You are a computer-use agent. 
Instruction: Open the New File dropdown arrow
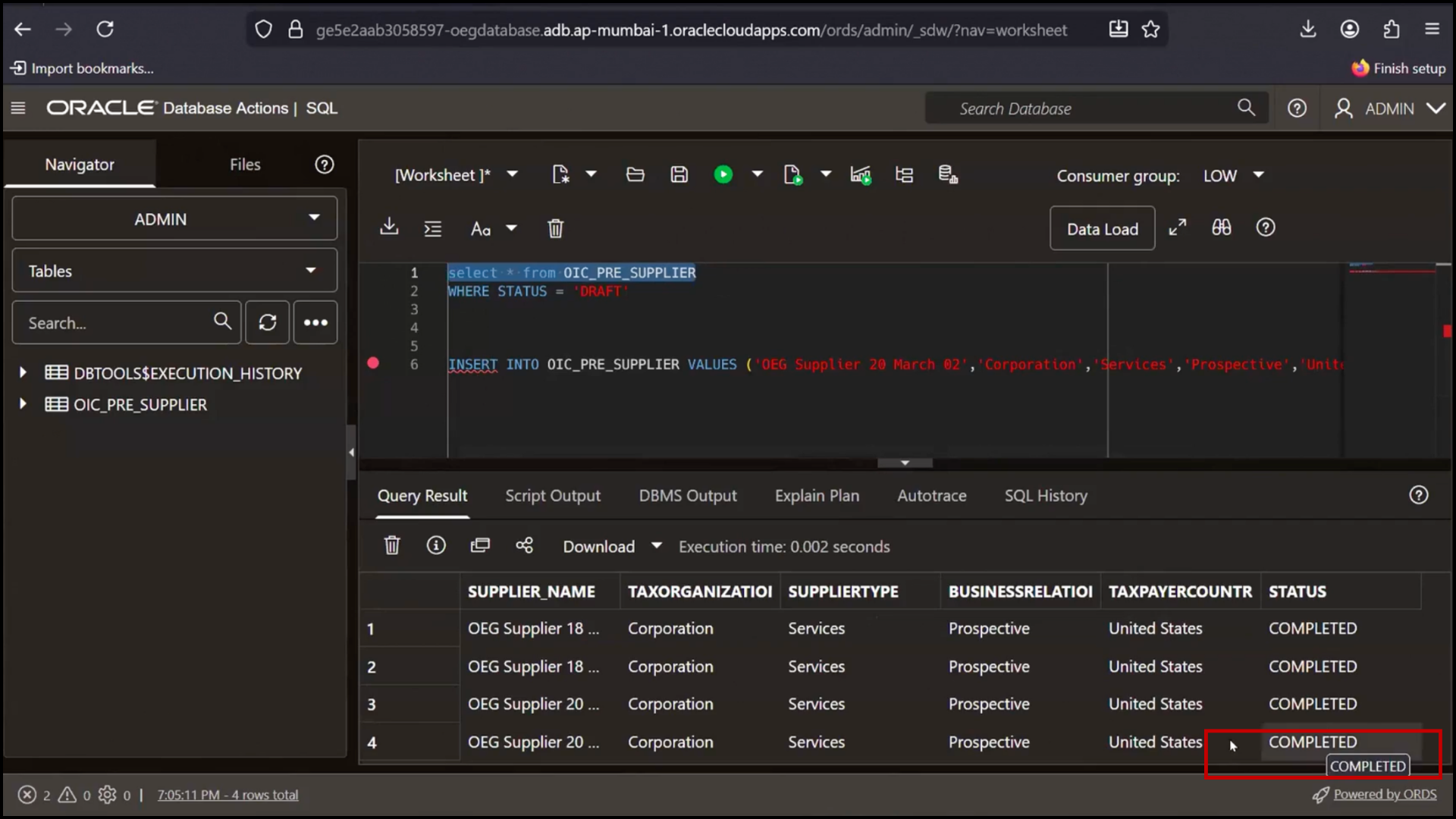[591, 174]
